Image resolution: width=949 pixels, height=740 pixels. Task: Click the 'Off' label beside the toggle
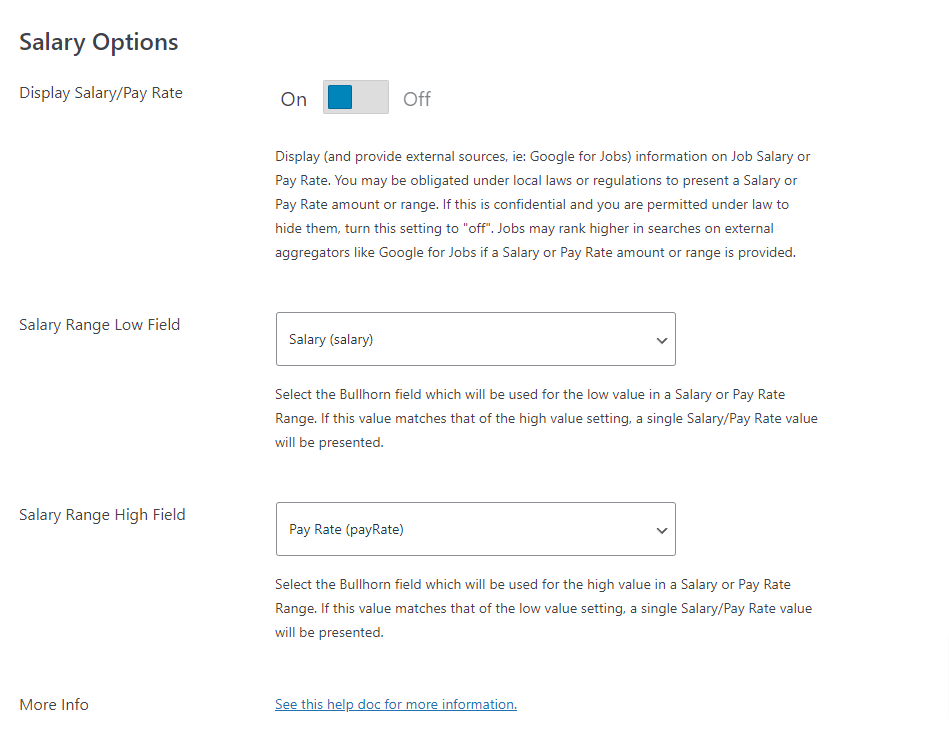(x=416, y=98)
